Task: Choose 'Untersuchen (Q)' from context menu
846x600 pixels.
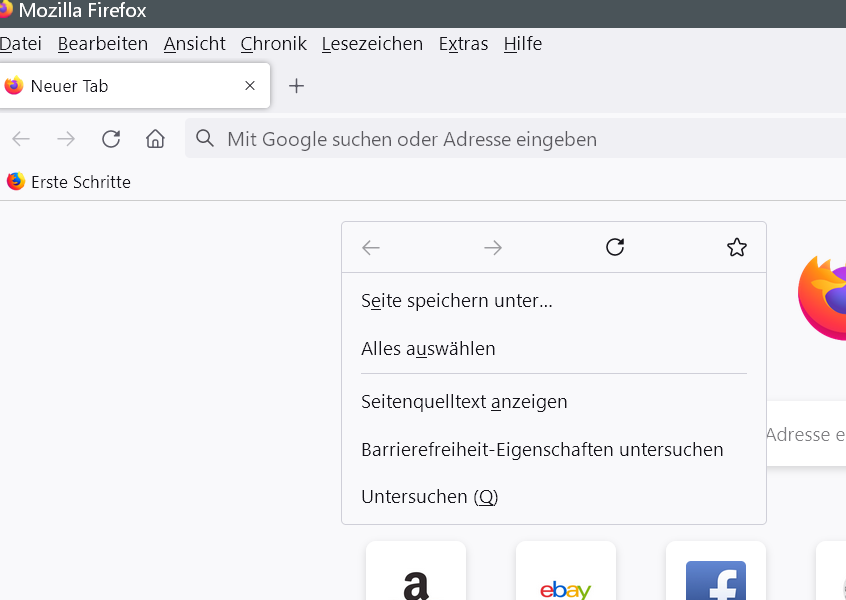Action: click(x=430, y=497)
